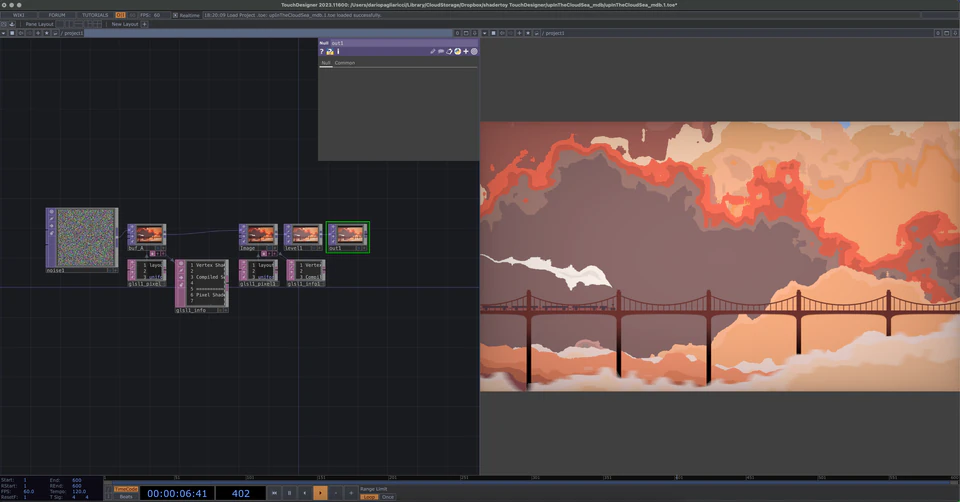Viewport: 960px width, 502px height.
Task: Toggle viewer active flag on noise1 node
Action: pyautogui.click(x=116, y=270)
